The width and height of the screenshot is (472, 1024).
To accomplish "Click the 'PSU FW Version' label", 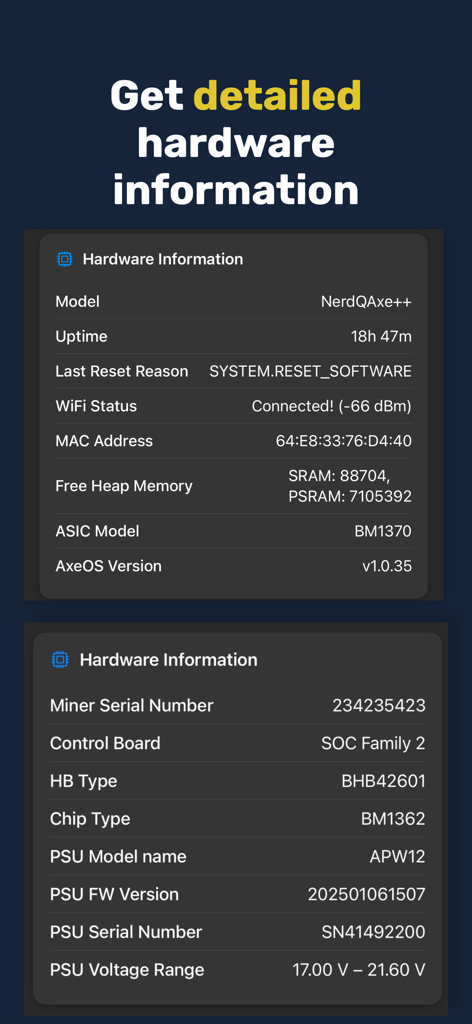I will [x=114, y=894].
